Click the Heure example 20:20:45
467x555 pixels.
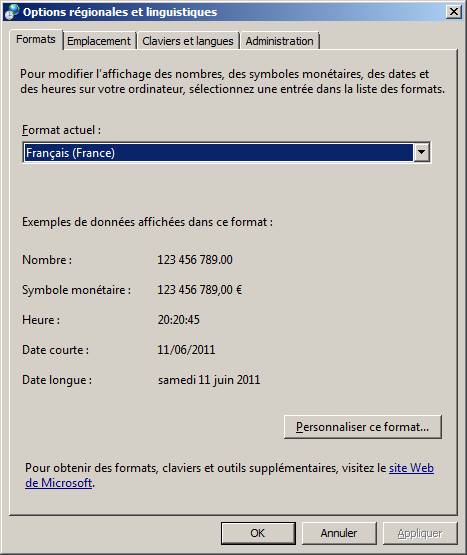178,320
